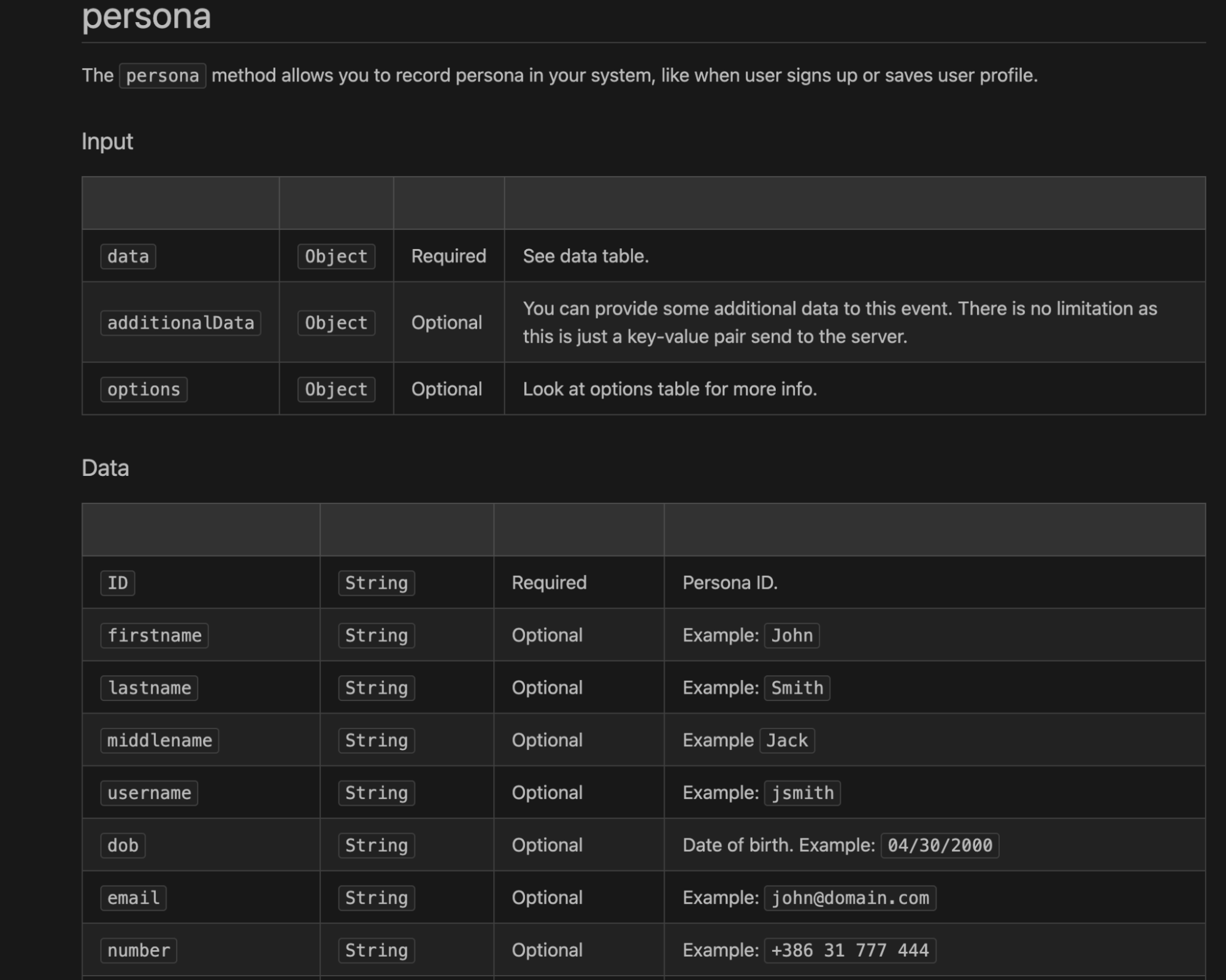
Task: Click 'Object' type in the additionalData row
Action: pos(336,323)
